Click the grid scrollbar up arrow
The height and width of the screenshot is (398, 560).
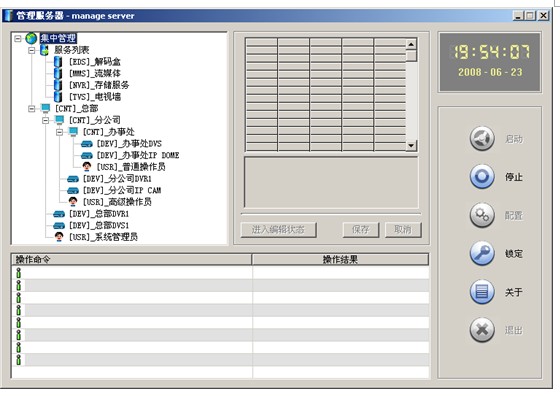(x=411, y=44)
